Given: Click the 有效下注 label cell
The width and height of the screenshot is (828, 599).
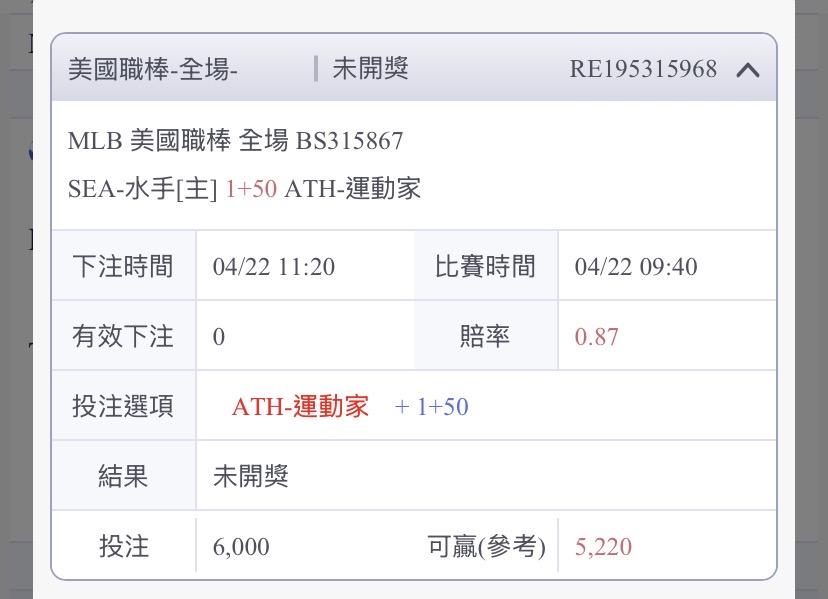Looking at the screenshot, I should 123,337.
